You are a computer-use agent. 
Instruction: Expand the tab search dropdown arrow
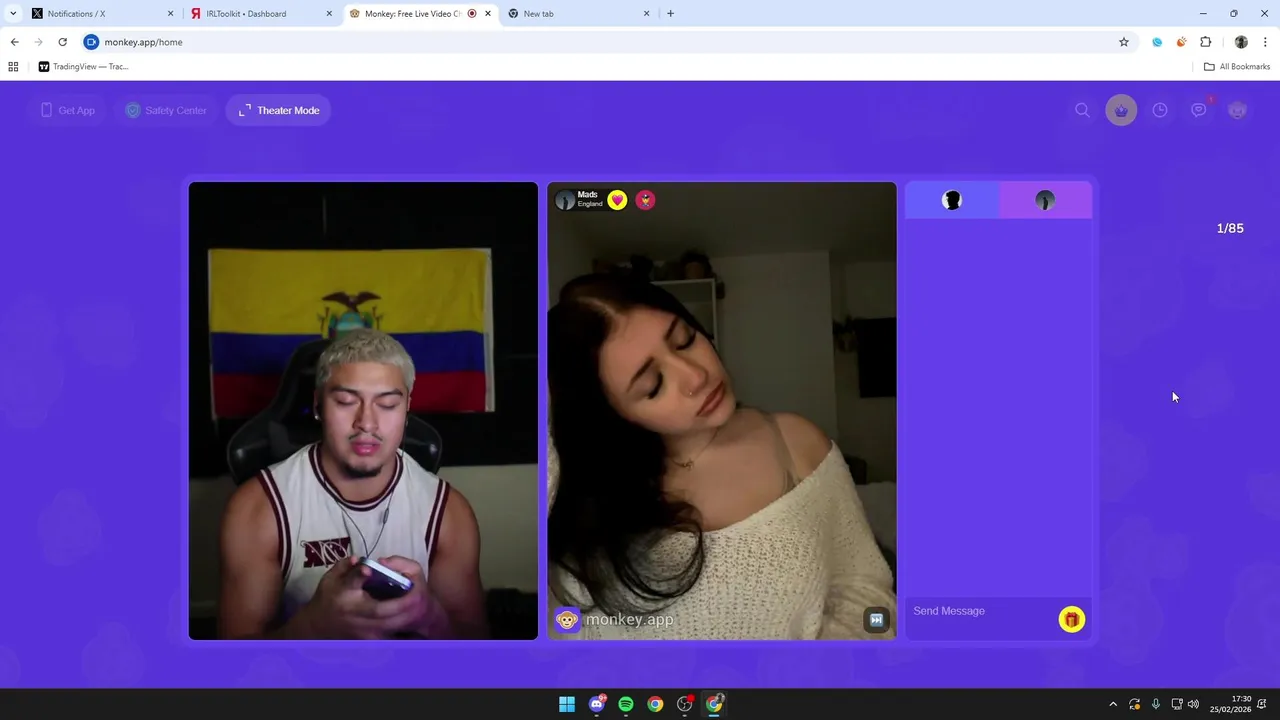point(12,14)
